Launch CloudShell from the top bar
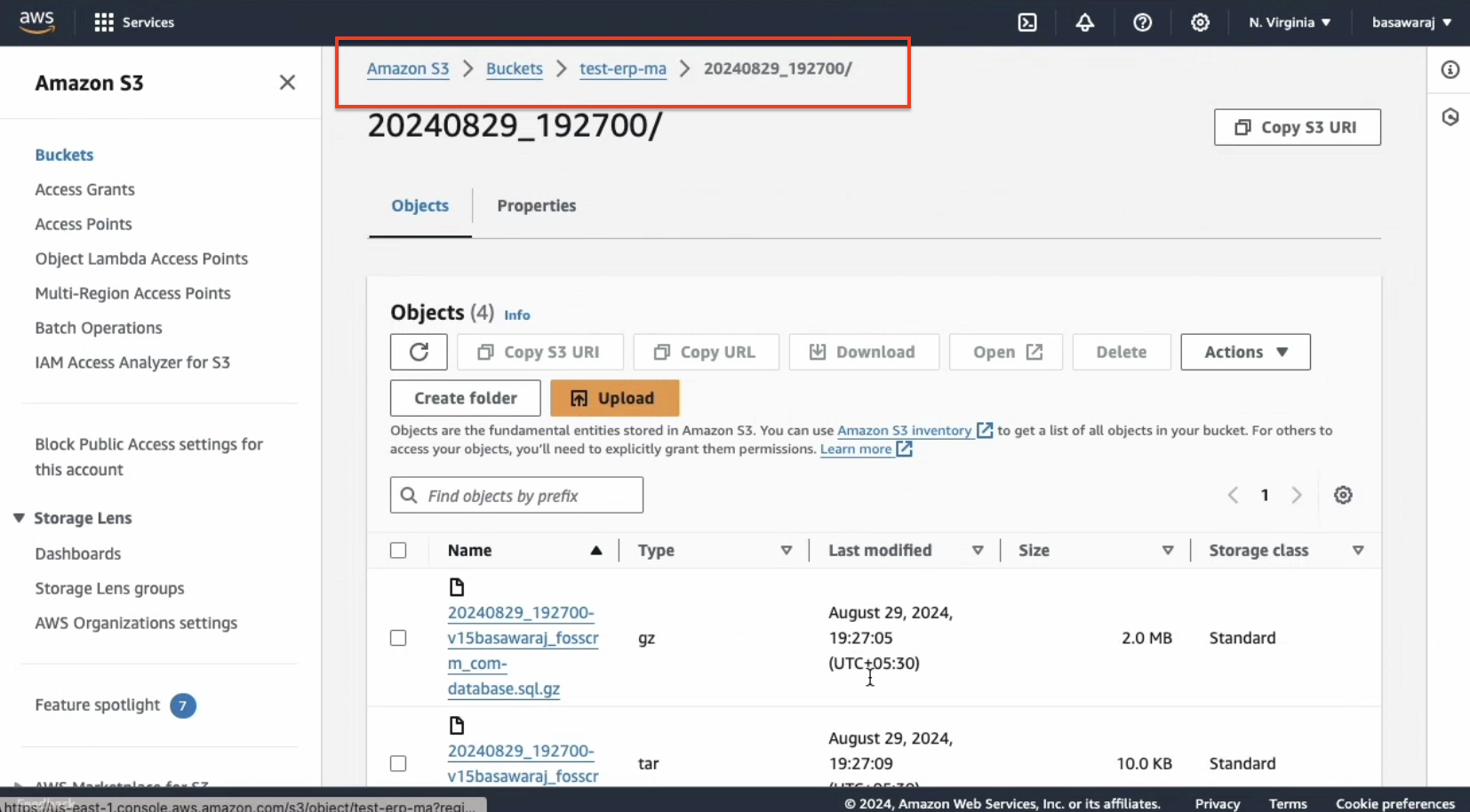1470x812 pixels. click(x=1027, y=22)
